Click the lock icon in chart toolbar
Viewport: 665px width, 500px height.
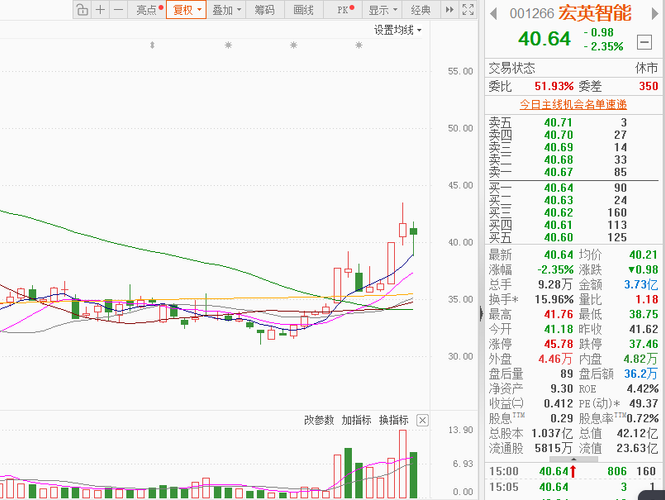coord(82,9)
